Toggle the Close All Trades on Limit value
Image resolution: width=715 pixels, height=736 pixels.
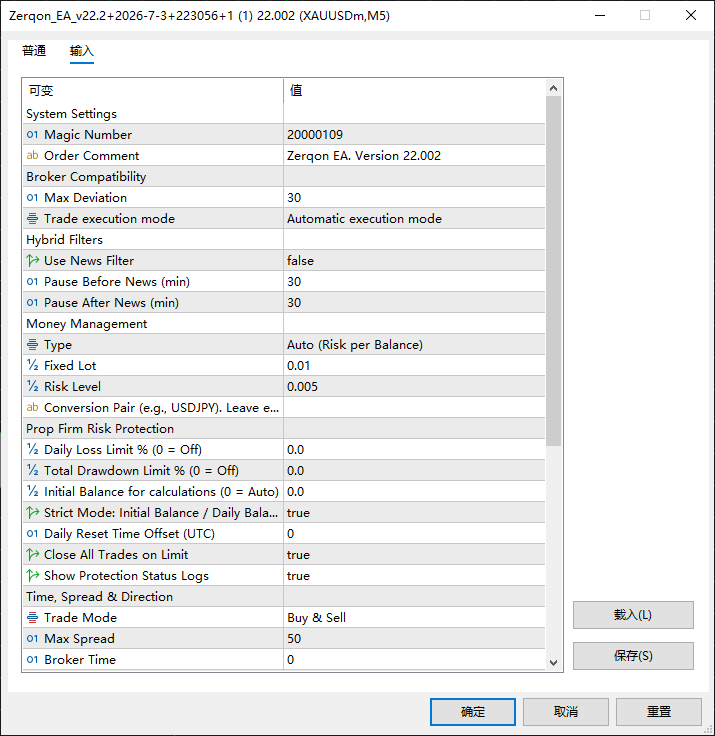[x=414, y=555]
